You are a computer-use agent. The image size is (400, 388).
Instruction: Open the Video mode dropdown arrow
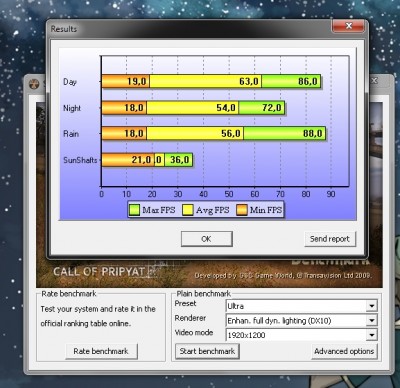(371, 335)
